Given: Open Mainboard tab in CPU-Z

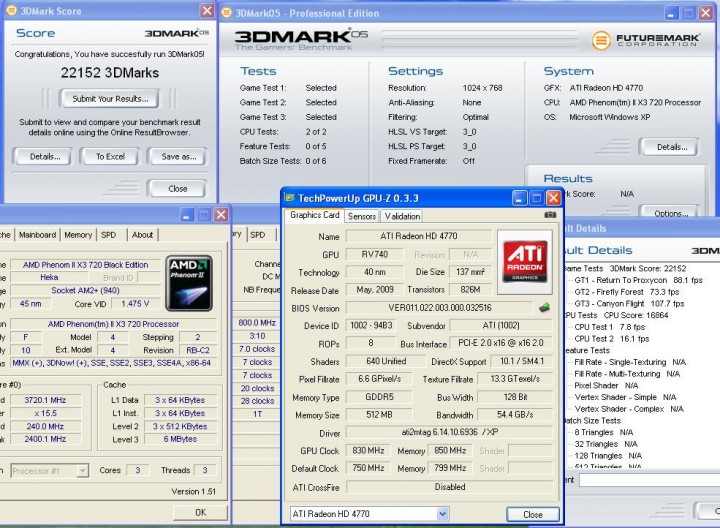Looking at the screenshot, I should pos(37,235).
